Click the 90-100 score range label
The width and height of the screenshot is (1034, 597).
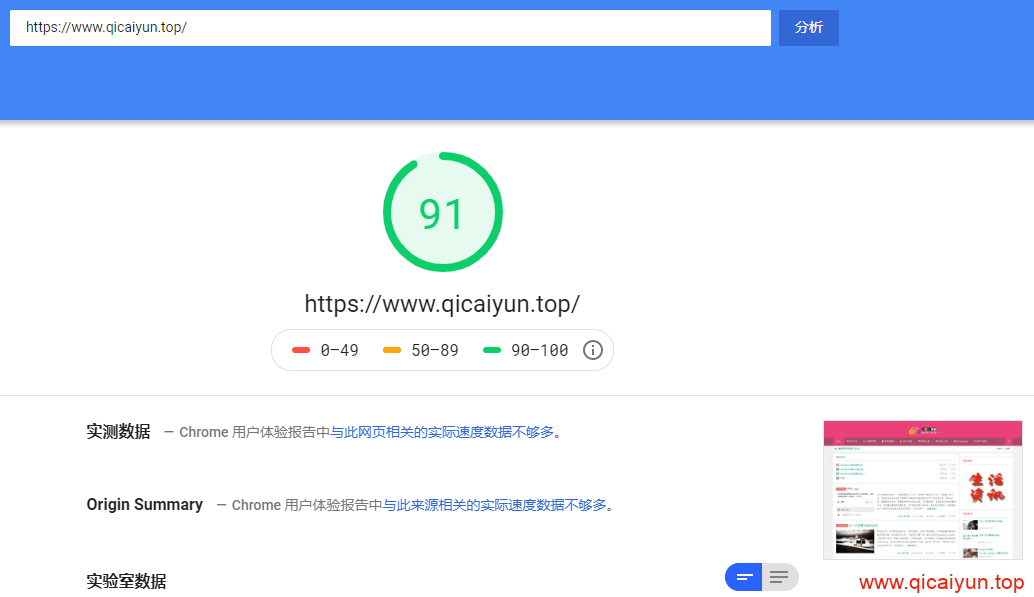point(539,350)
